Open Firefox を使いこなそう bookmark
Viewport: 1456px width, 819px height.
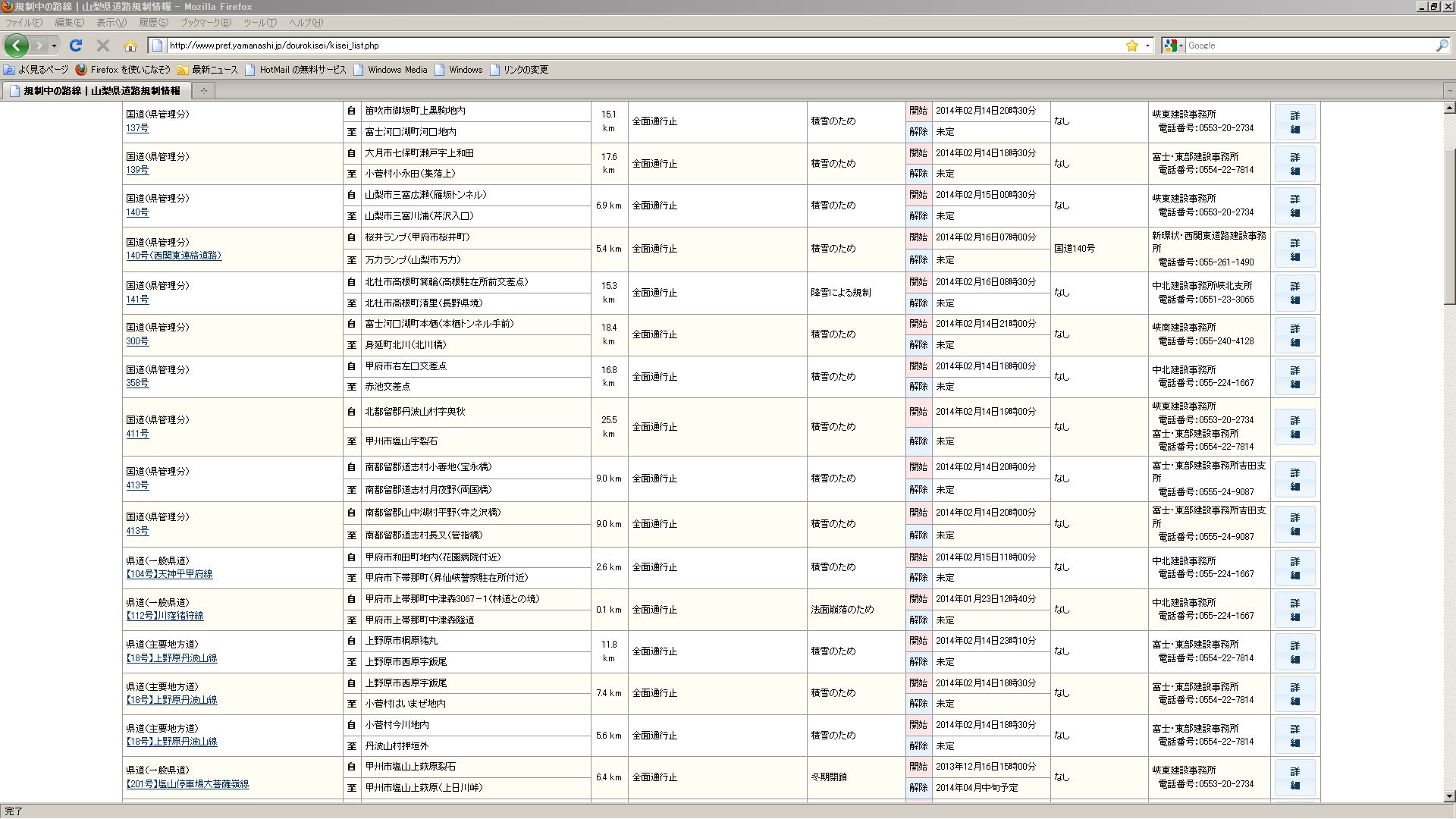point(123,70)
